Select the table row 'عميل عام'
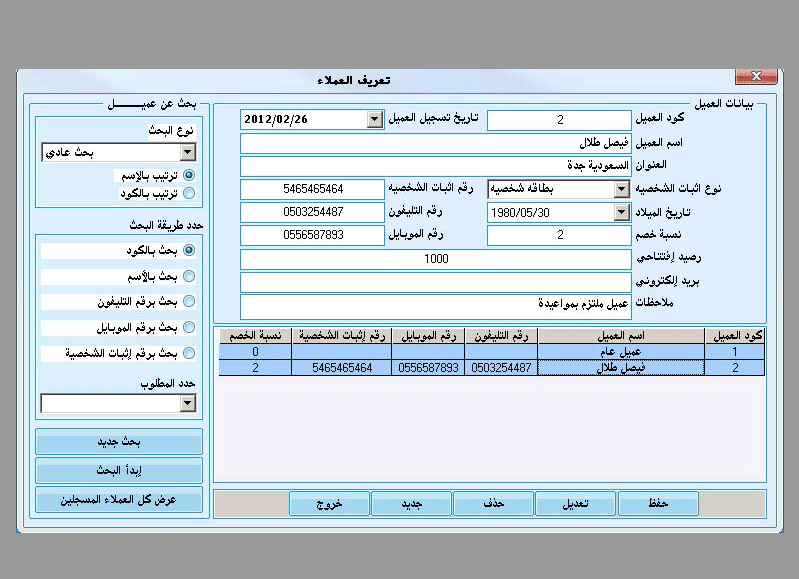The height and width of the screenshot is (579, 799). pos(492,352)
